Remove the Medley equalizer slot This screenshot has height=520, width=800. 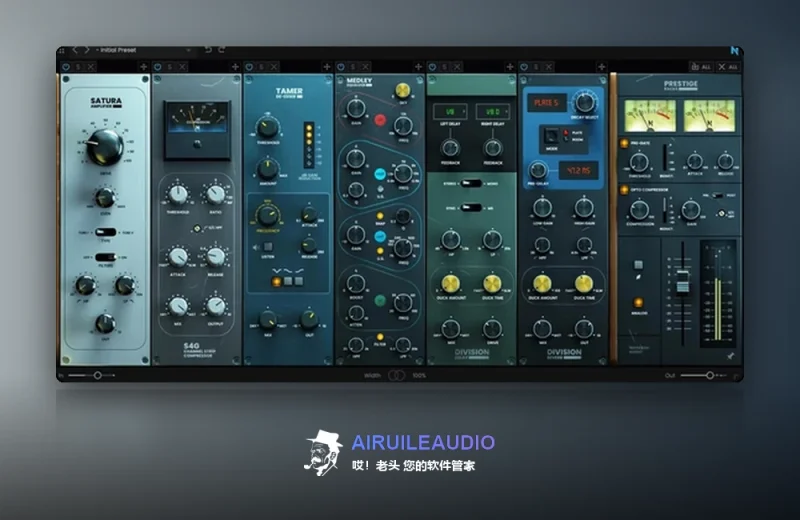pos(365,67)
